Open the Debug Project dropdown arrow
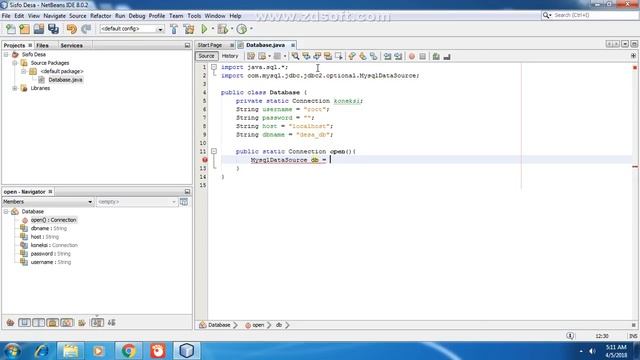The width and height of the screenshot is (640, 360). coord(232,29)
